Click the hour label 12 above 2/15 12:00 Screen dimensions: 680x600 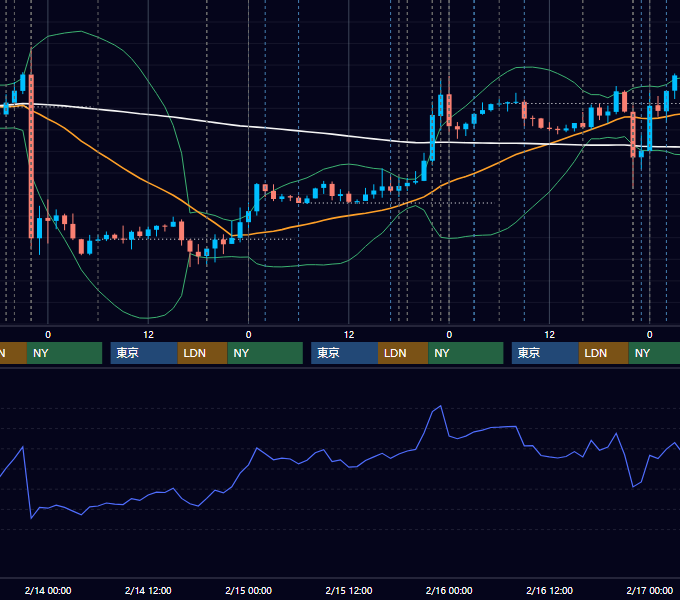[349, 335]
